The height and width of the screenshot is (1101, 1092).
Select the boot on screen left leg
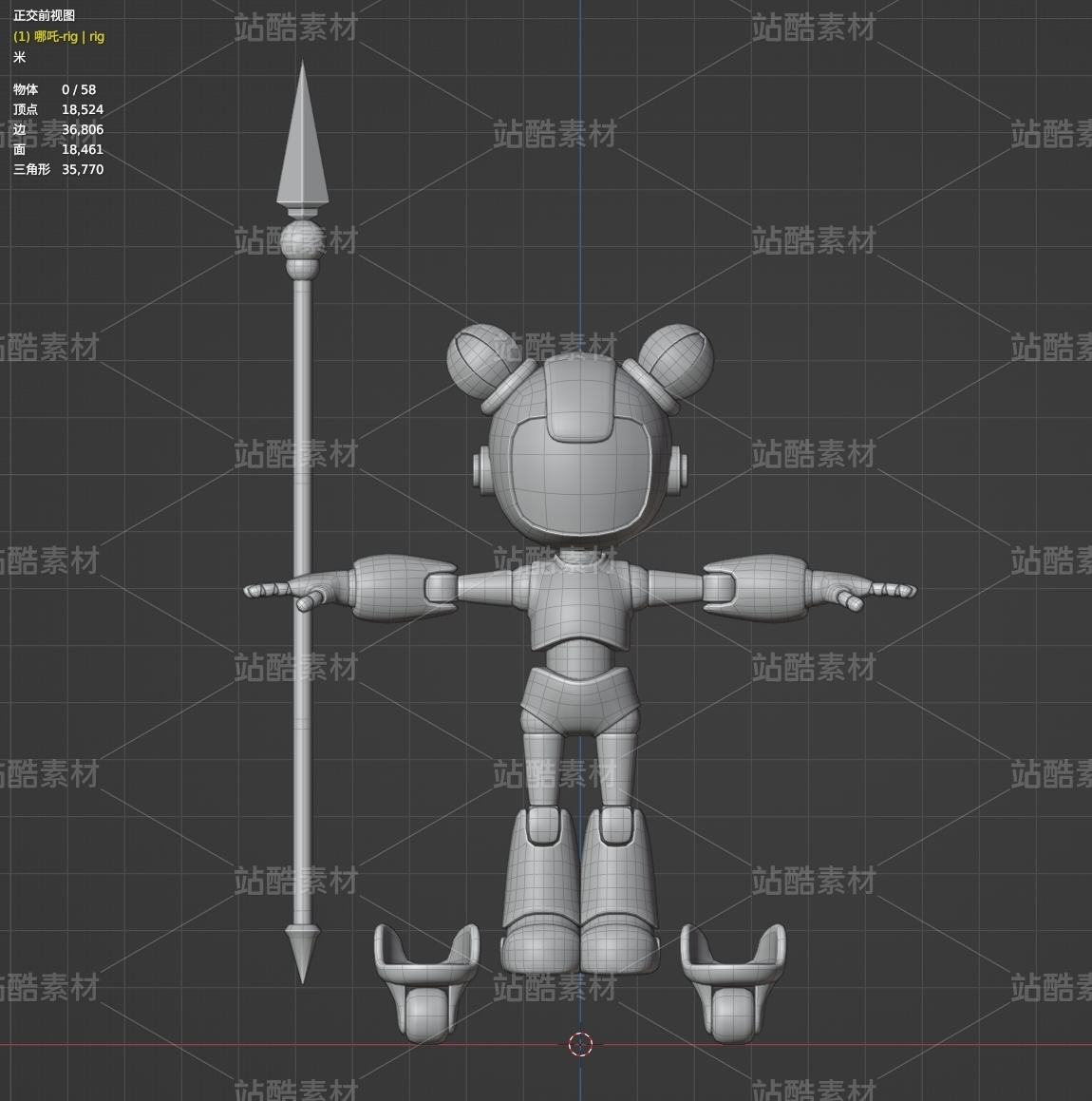coord(540,892)
